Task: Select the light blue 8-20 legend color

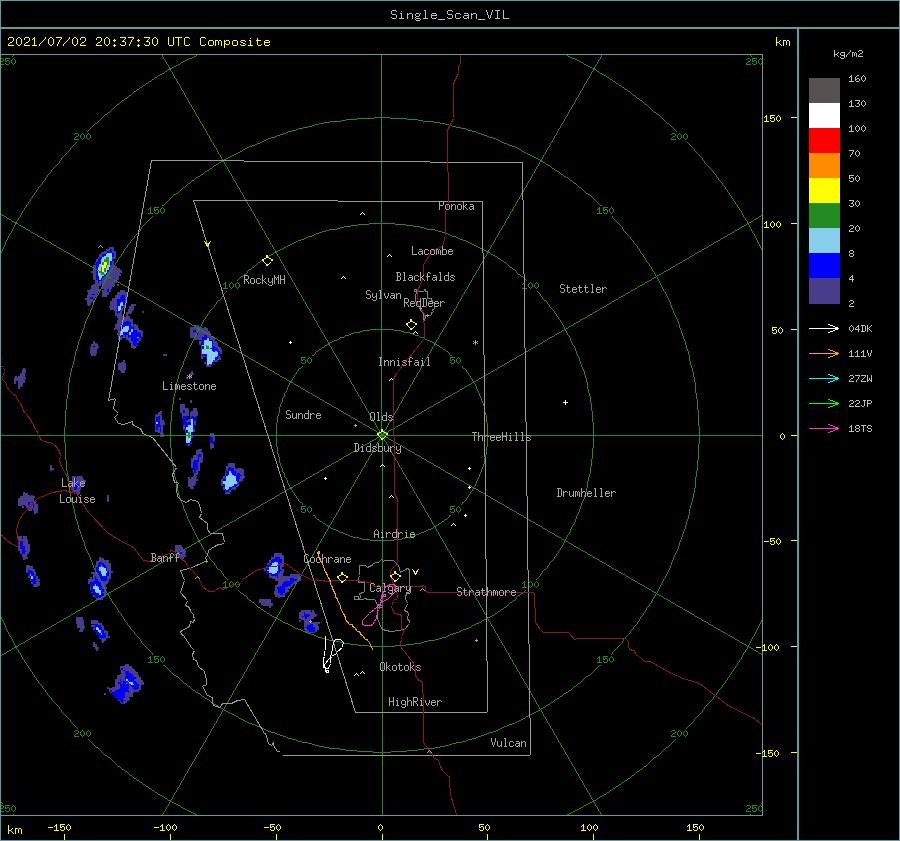Action: point(824,241)
